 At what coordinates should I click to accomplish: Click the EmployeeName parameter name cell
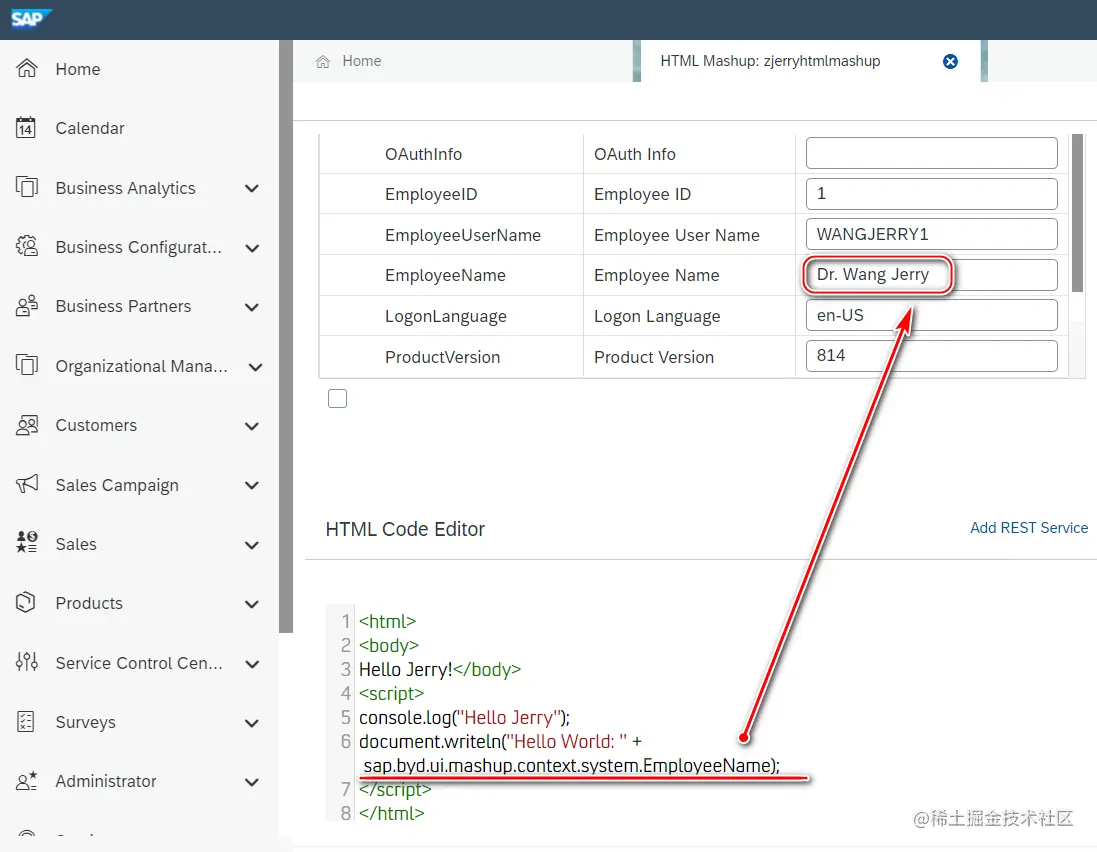445,276
